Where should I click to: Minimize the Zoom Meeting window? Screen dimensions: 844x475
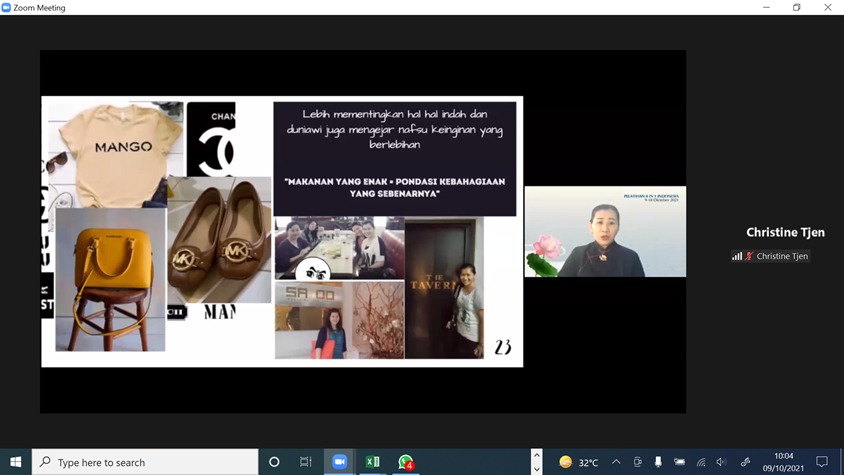tap(766, 8)
